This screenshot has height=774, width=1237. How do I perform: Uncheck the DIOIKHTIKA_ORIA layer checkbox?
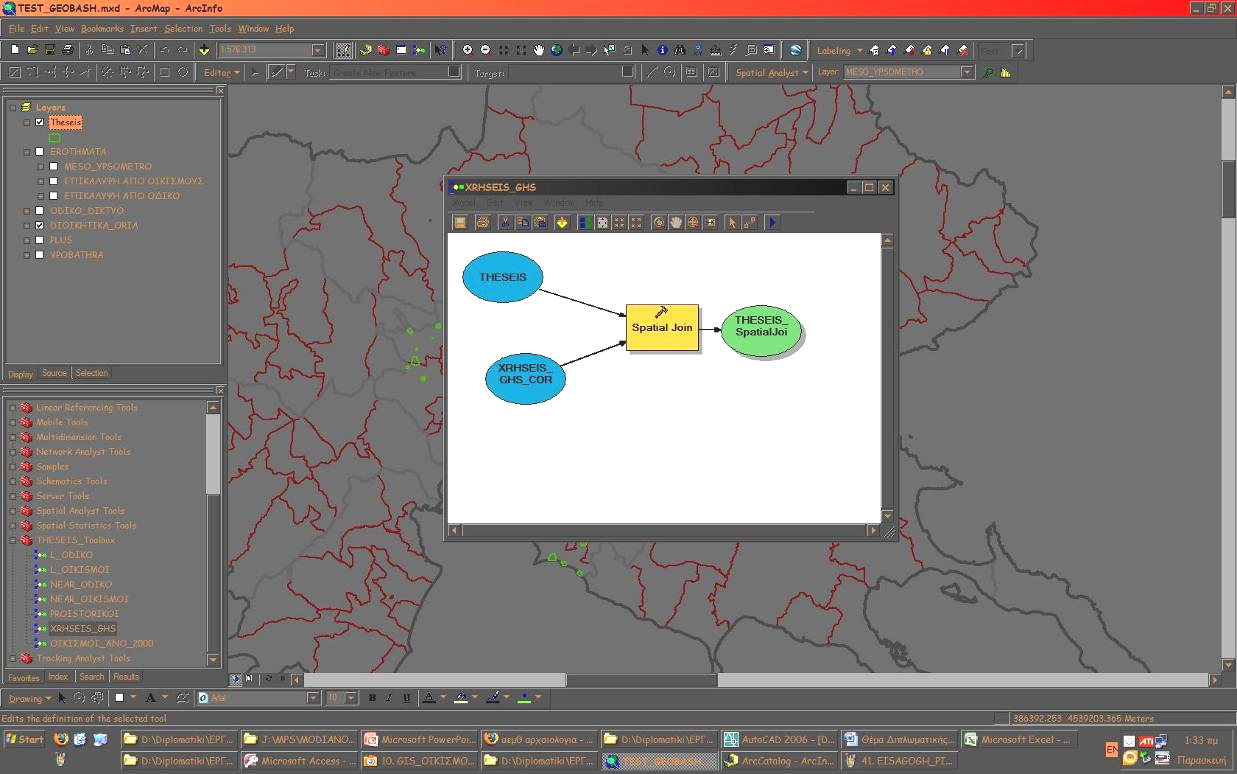[39, 226]
